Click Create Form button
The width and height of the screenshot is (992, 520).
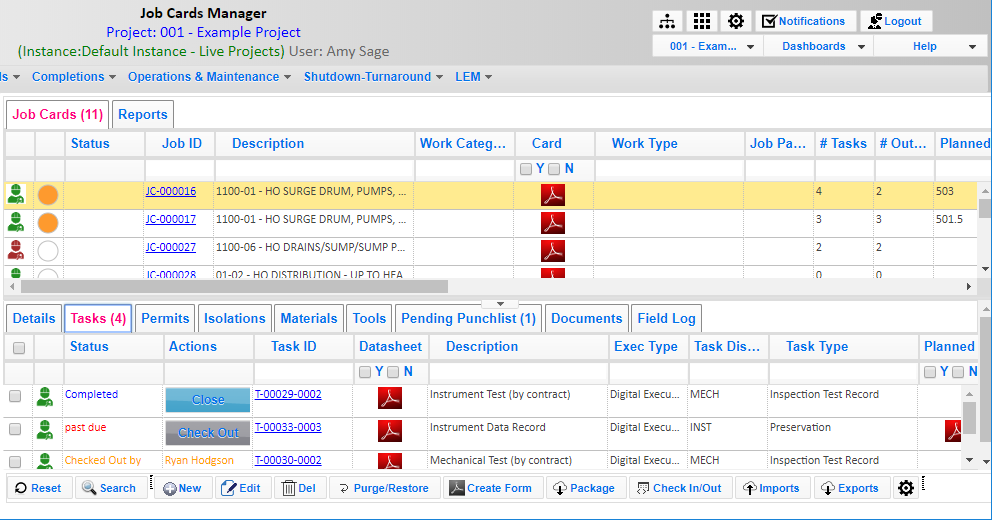[491, 488]
